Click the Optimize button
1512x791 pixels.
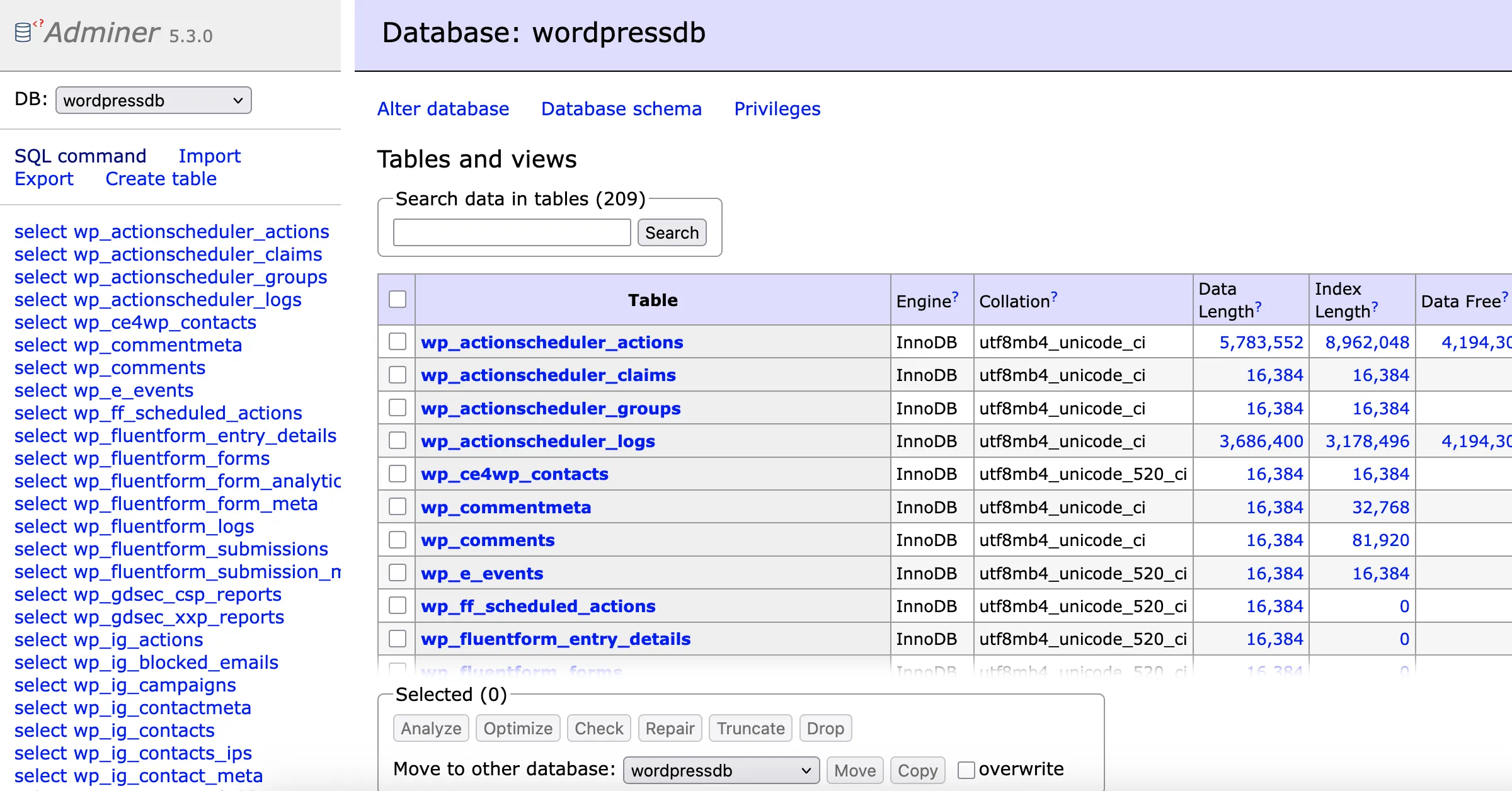coord(518,728)
